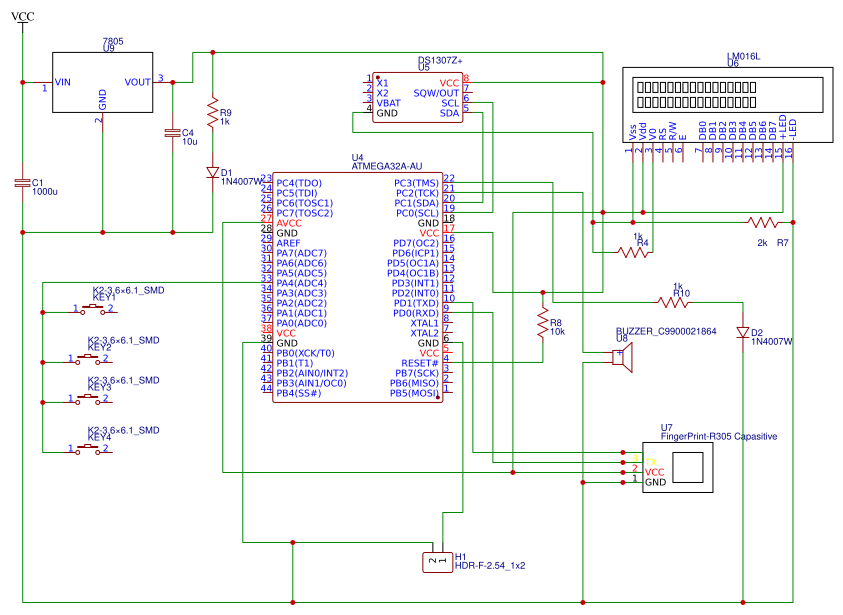The height and width of the screenshot is (615, 843).
Task: Click the PD7(OC2) pin label
Action: pos(416,243)
